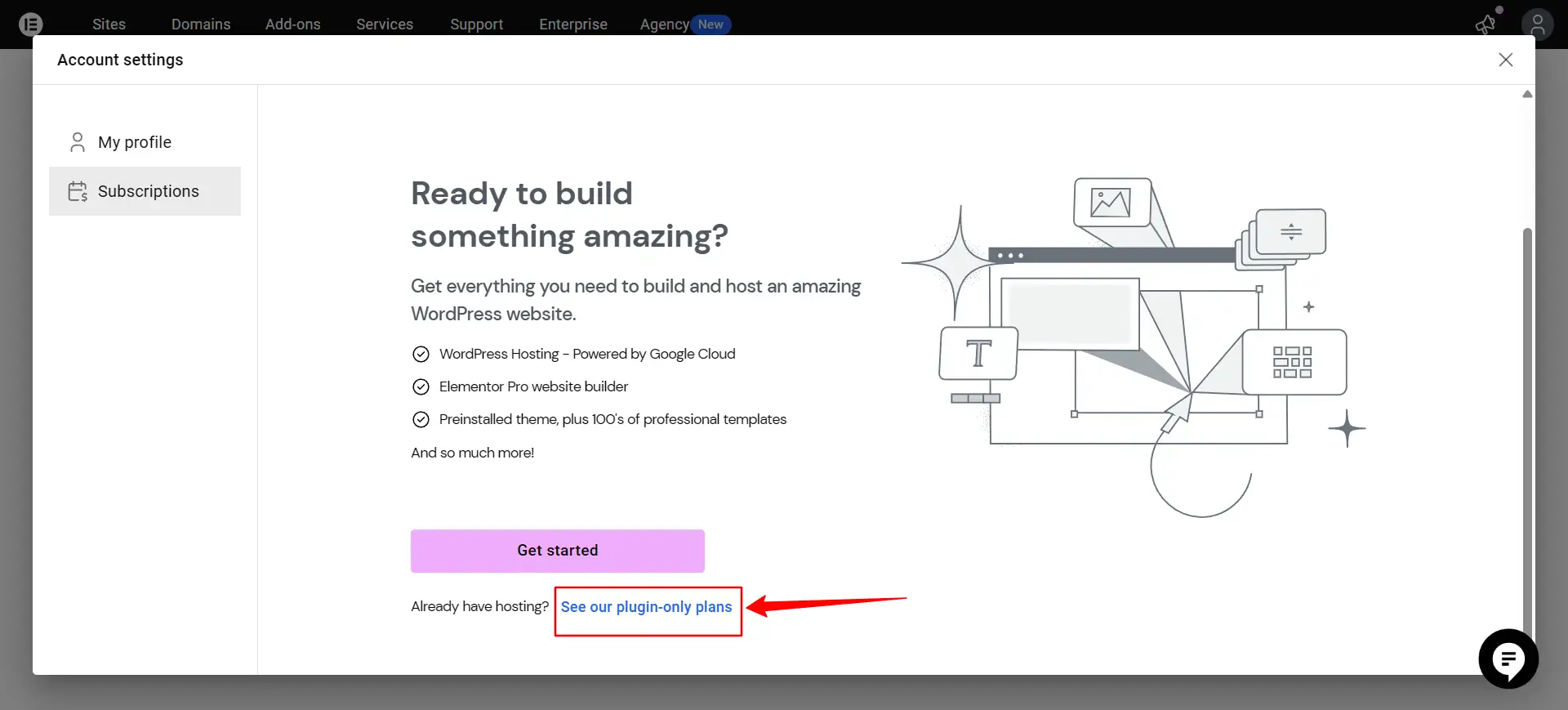Click the WordPress Hosting checkmark icon
Viewport: 1568px width, 710px height.
[x=421, y=354]
